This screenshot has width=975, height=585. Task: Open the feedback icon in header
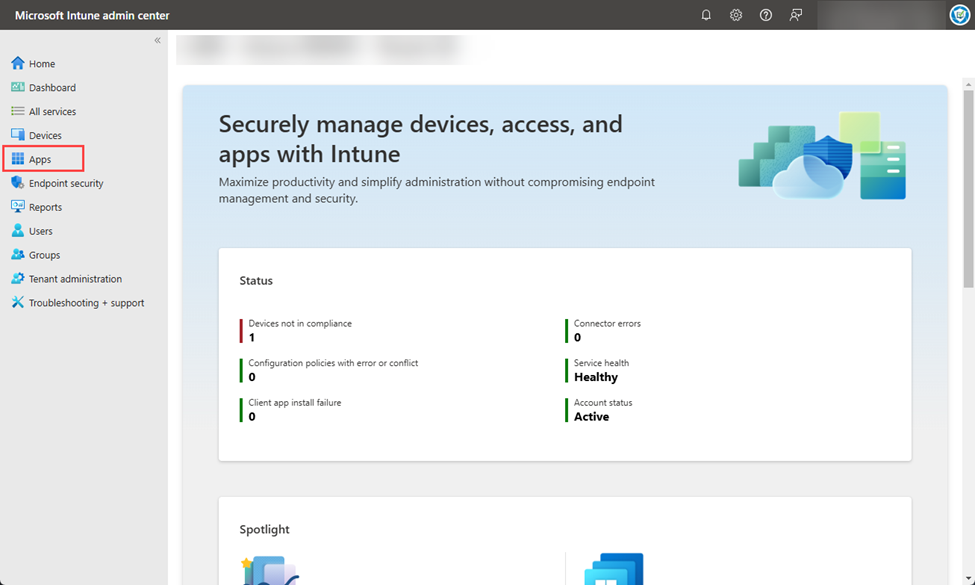tap(796, 15)
